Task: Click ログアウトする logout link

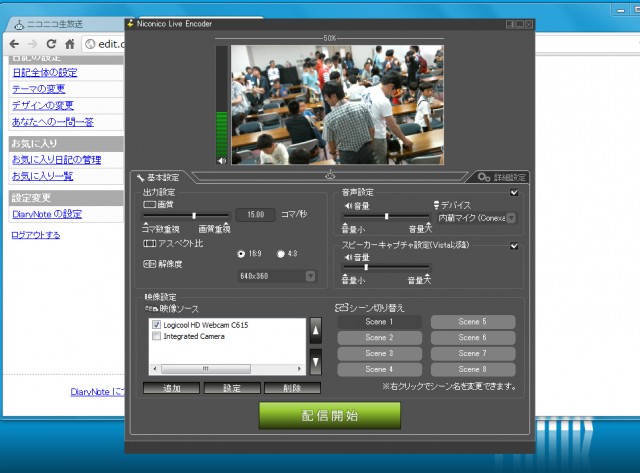Action: pos(36,235)
